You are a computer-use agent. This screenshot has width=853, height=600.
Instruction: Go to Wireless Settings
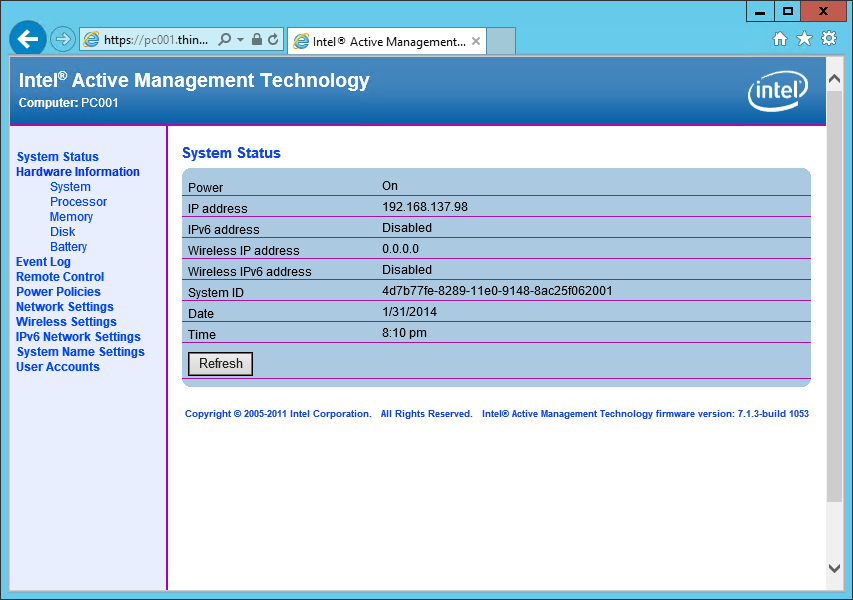pos(66,322)
